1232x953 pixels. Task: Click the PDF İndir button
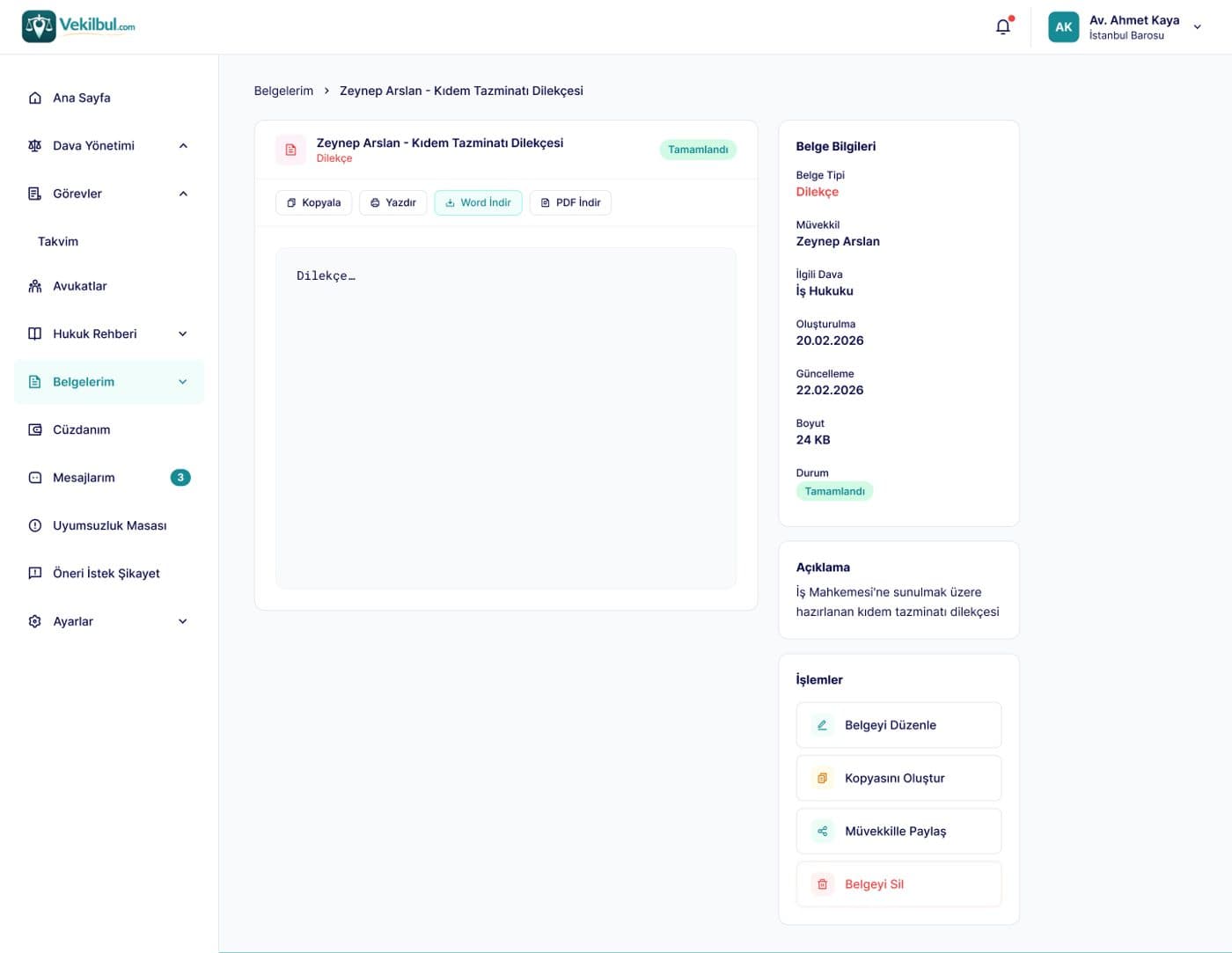tap(570, 202)
